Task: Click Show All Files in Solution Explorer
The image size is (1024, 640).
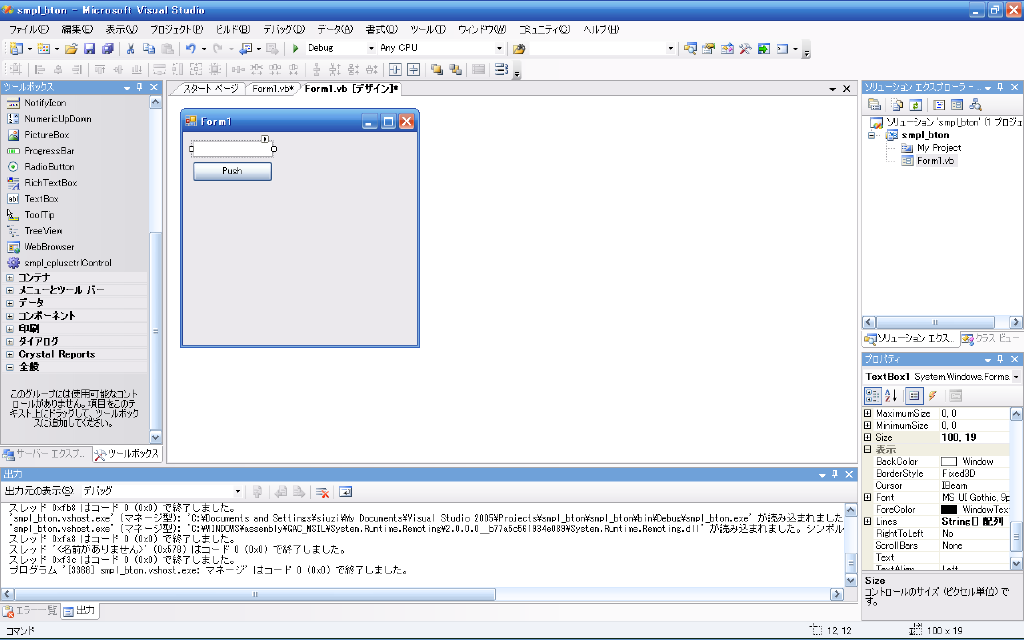Action: (897, 104)
